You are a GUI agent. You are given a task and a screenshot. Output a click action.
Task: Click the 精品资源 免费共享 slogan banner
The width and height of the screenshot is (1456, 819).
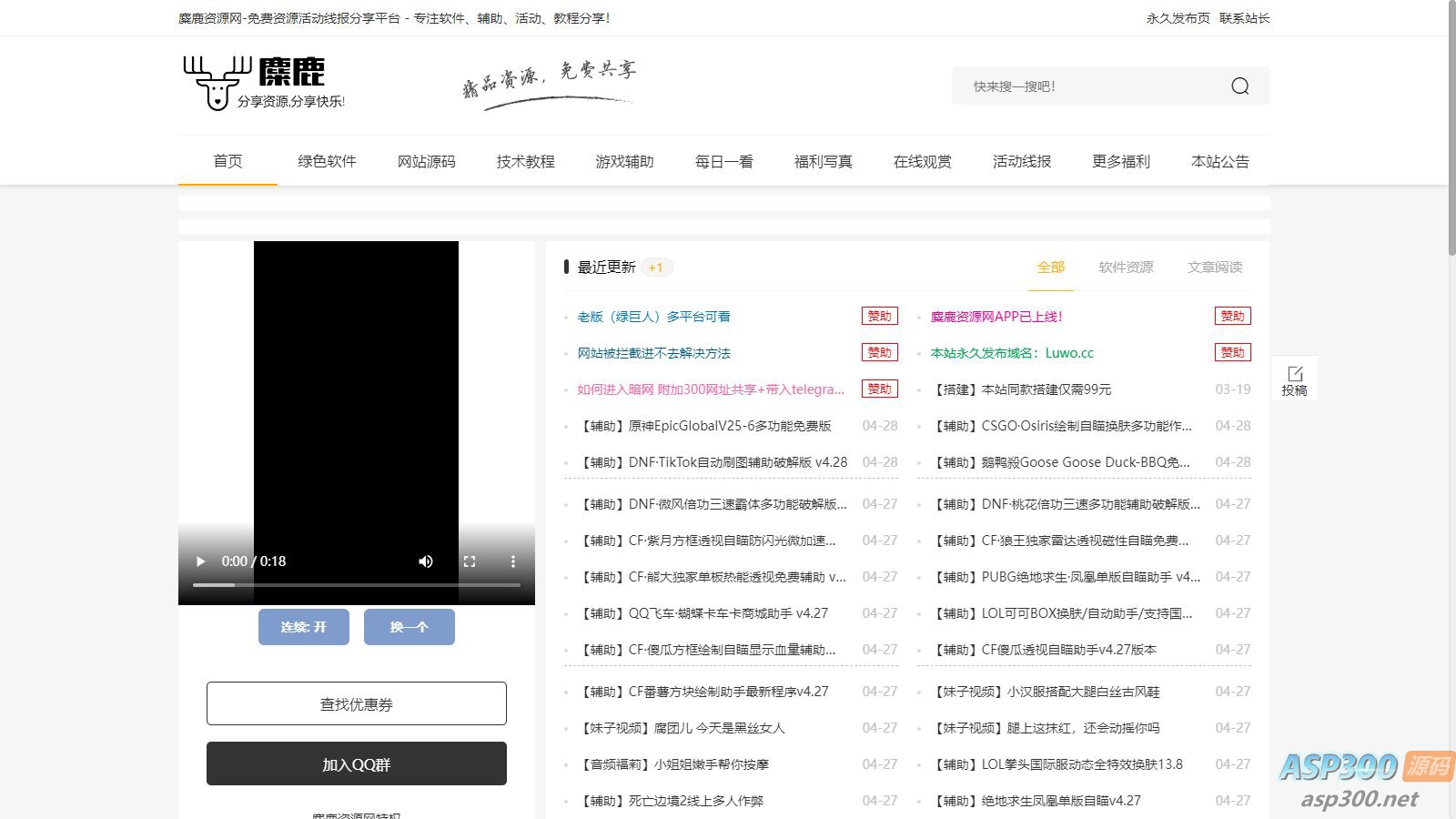549,84
